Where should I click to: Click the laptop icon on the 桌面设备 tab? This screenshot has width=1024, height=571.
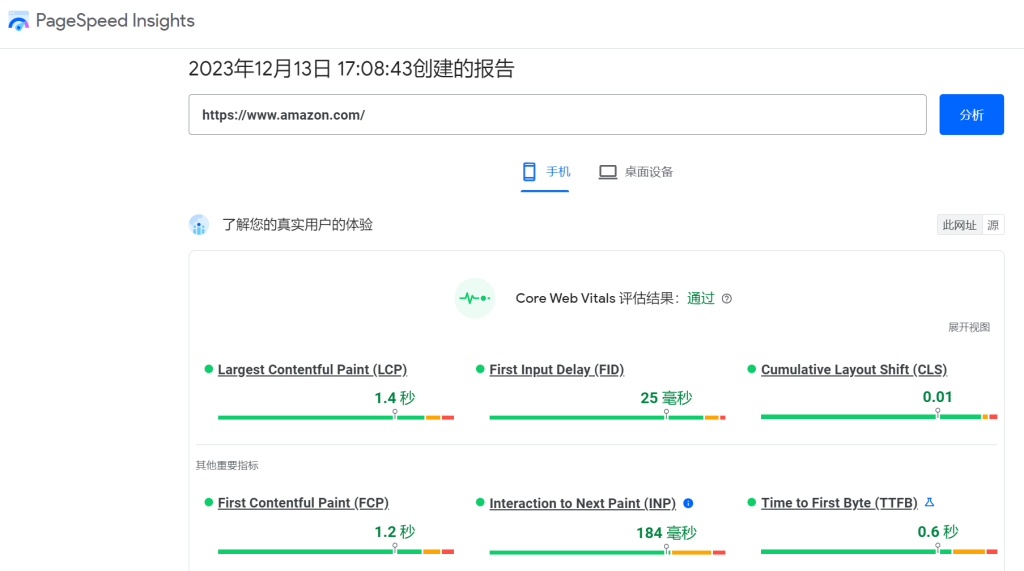tap(608, 172)
